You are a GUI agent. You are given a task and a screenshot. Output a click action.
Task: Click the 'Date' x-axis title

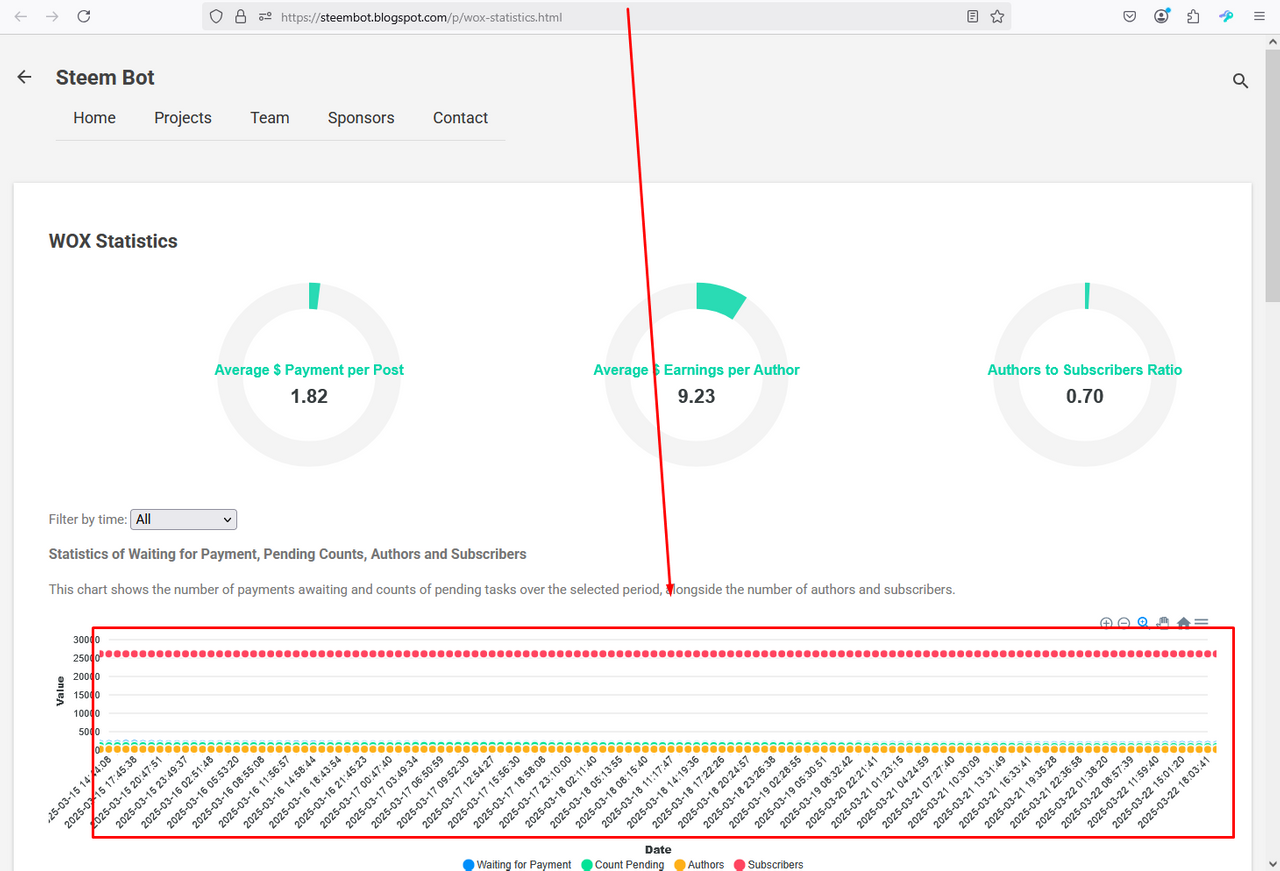[x=658, y=850]
